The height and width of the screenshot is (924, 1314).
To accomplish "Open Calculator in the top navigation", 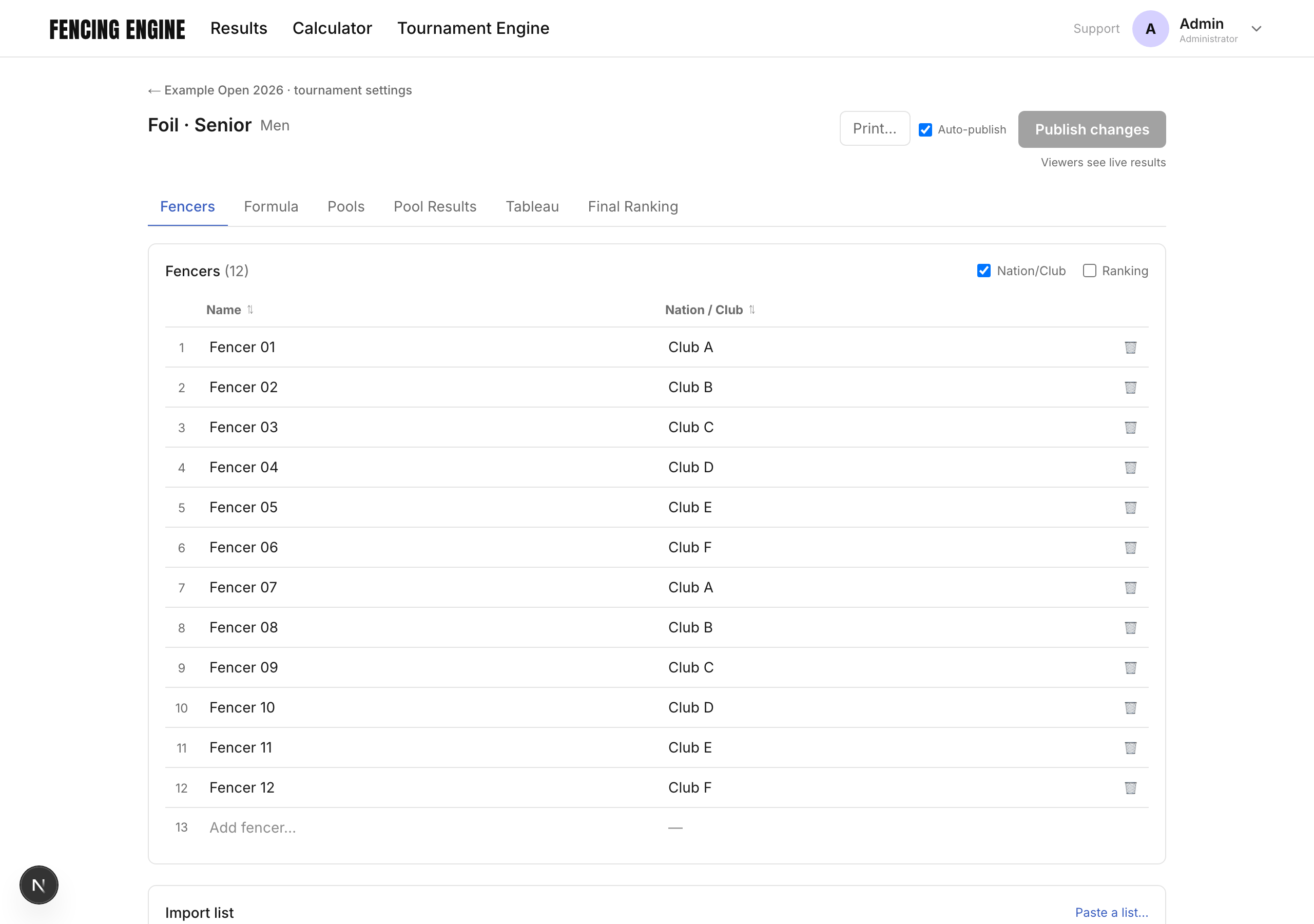I will pos(333,28).
